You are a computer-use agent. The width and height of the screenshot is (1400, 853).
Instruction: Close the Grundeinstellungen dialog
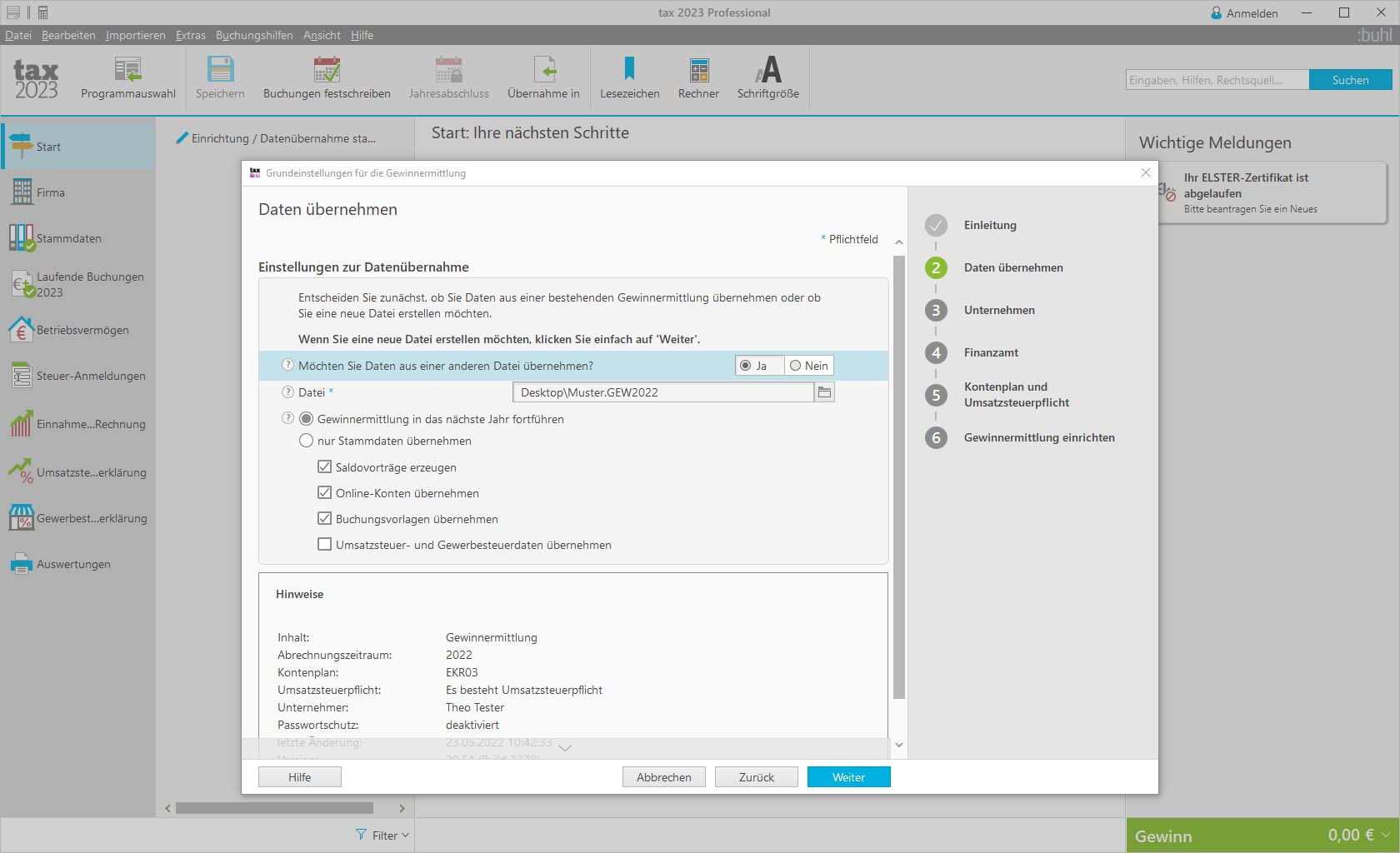1146,172
